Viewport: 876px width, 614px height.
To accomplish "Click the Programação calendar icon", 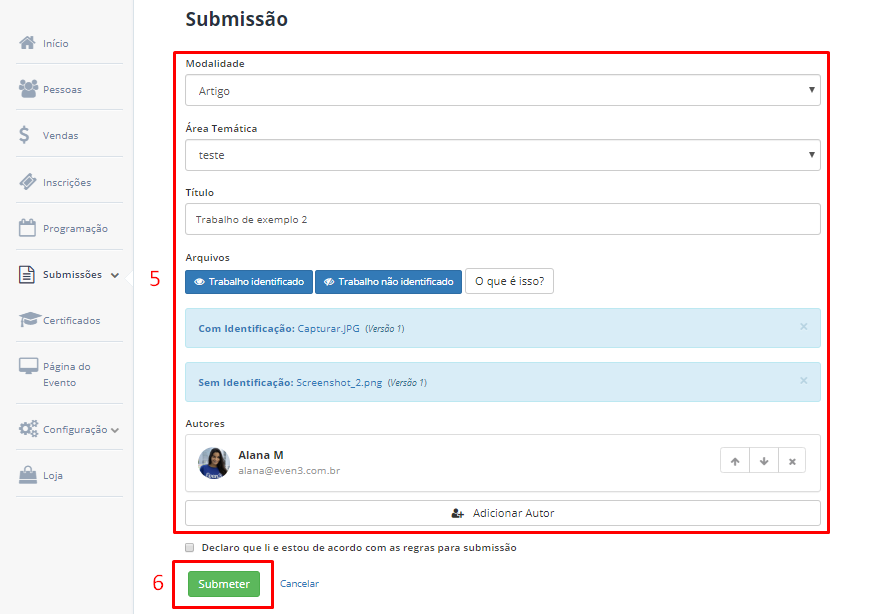I will click(27, 227).
